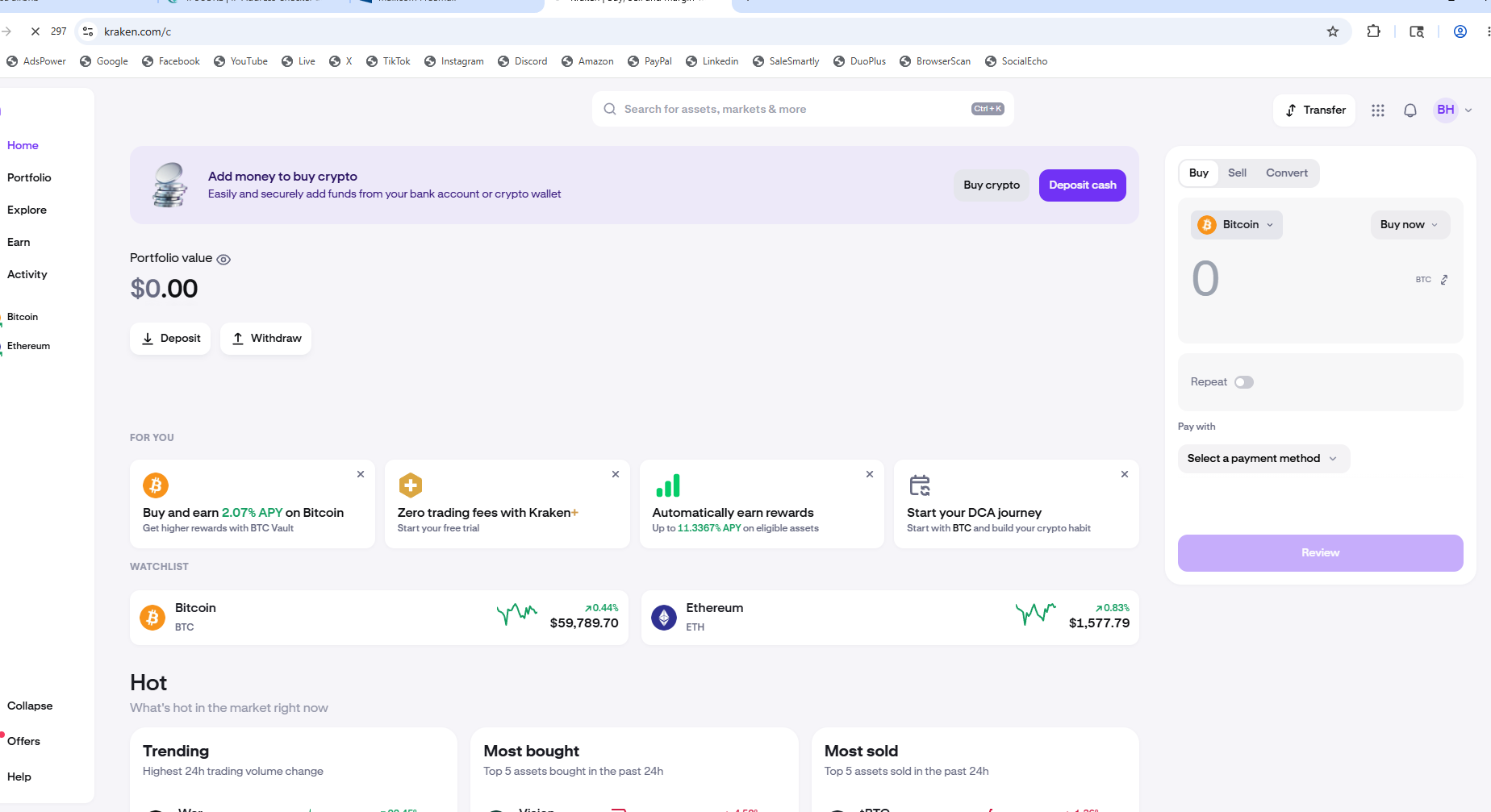Toggle the Repeat purchase switch
This screenshot has width=1491, height=812.
1244,382
